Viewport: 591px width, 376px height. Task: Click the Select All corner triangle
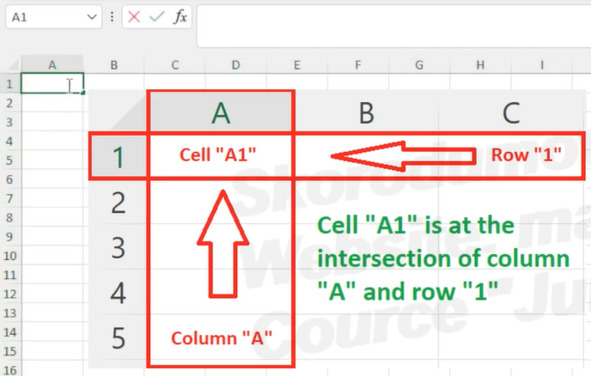13,66
